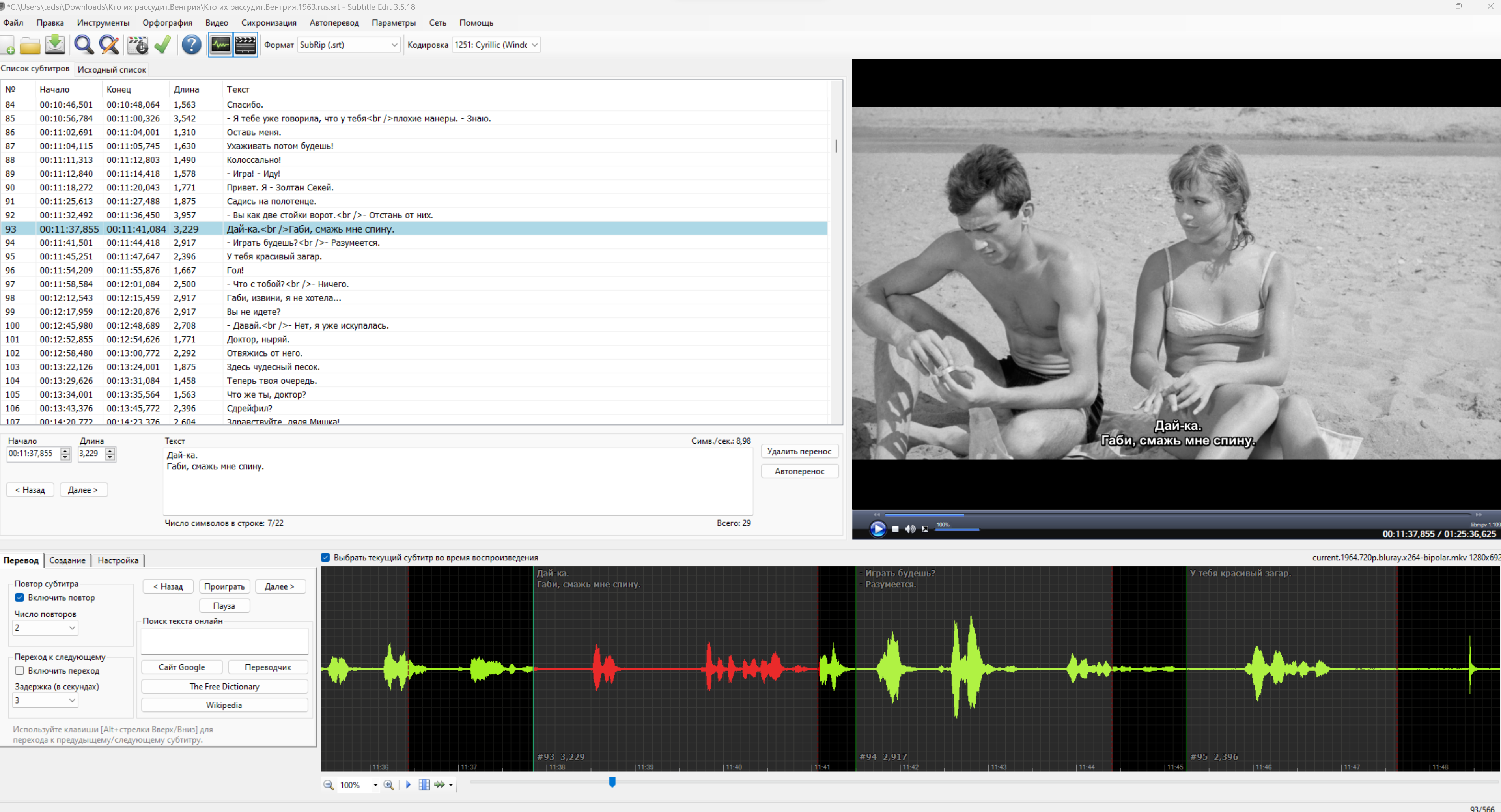Mute the video player volume
The image size is (1501, 812).
point(910,529)
